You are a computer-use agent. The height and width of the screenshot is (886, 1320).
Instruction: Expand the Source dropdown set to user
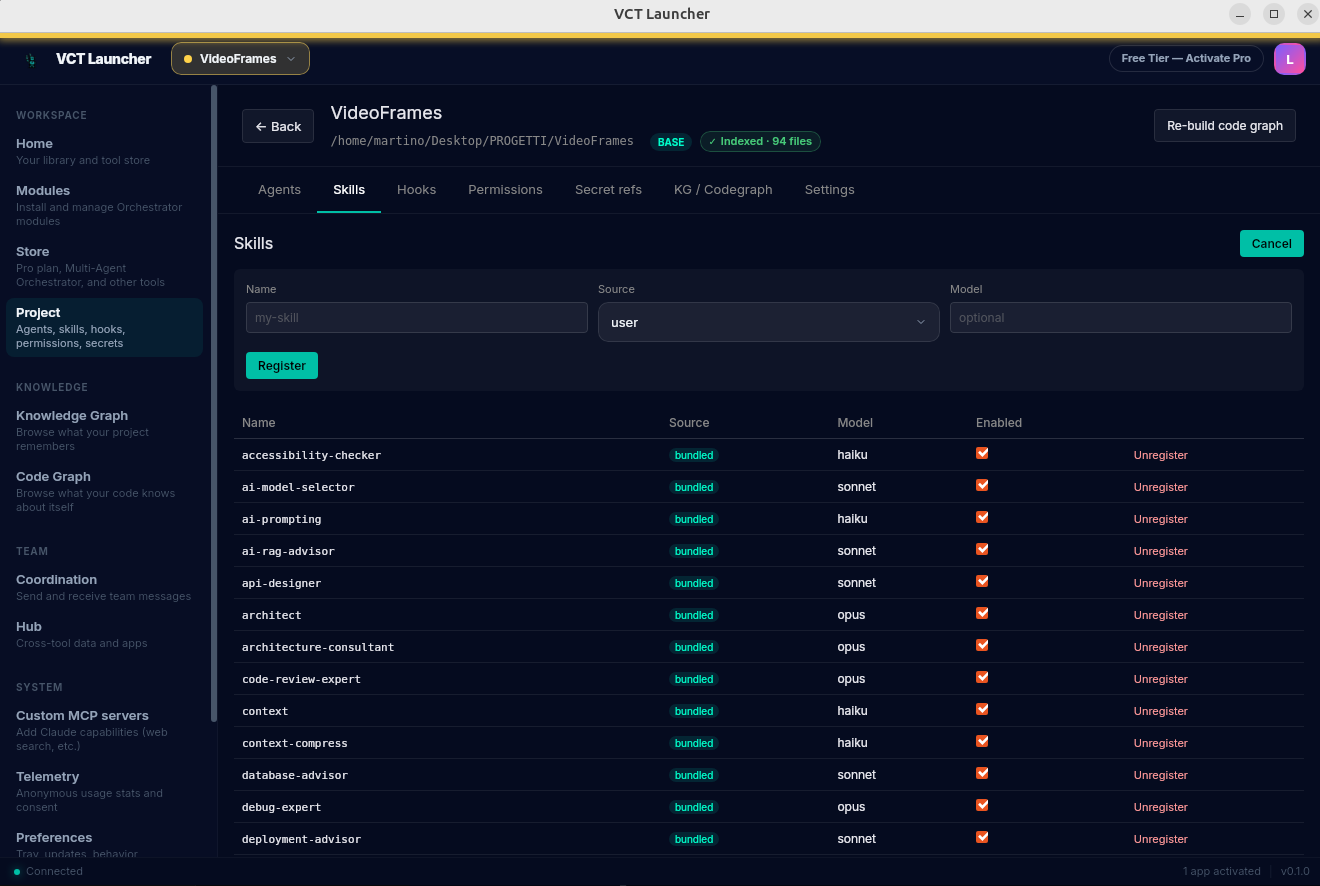click(x=768, y=322)
